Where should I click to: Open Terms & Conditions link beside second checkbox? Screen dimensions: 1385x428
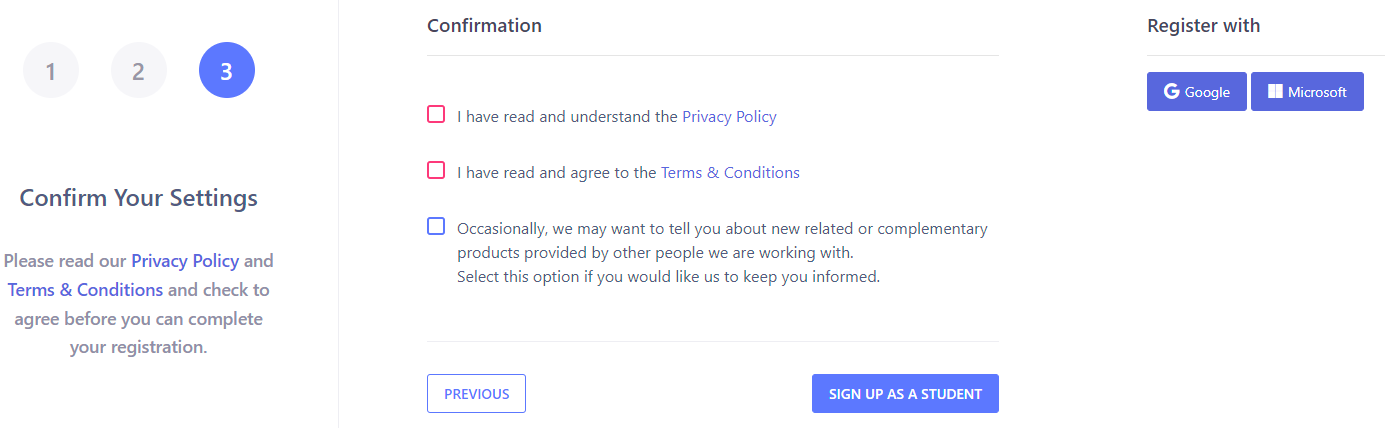click(730, 172)
